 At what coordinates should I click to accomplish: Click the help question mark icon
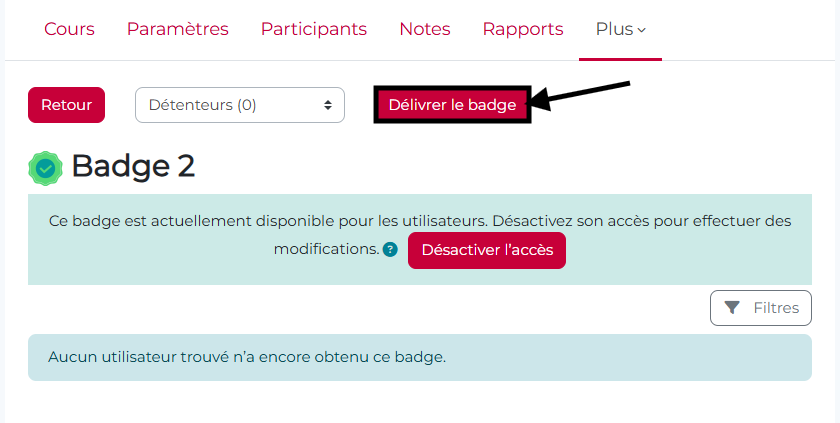[390, 249]
